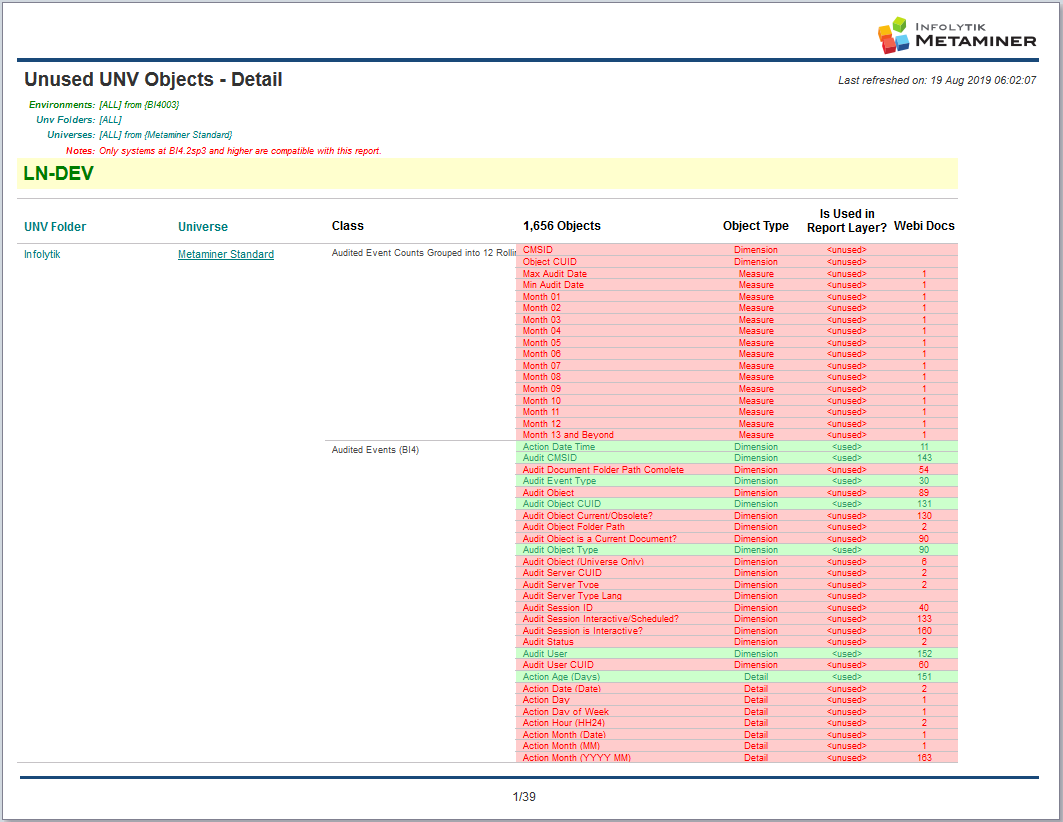Click the Audit Status entry
This screenshot has height=822, width=1063.
click(x=548, y=642)
